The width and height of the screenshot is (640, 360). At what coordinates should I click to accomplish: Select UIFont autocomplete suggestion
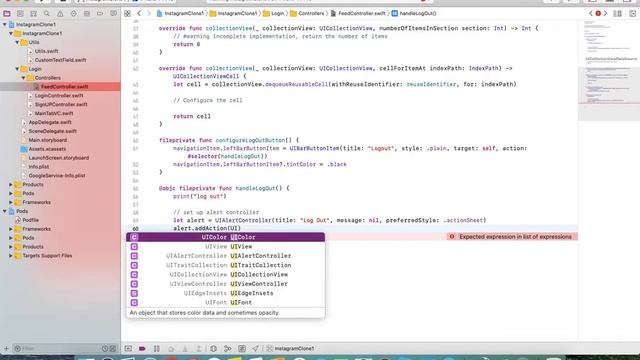tap(225, 302)
